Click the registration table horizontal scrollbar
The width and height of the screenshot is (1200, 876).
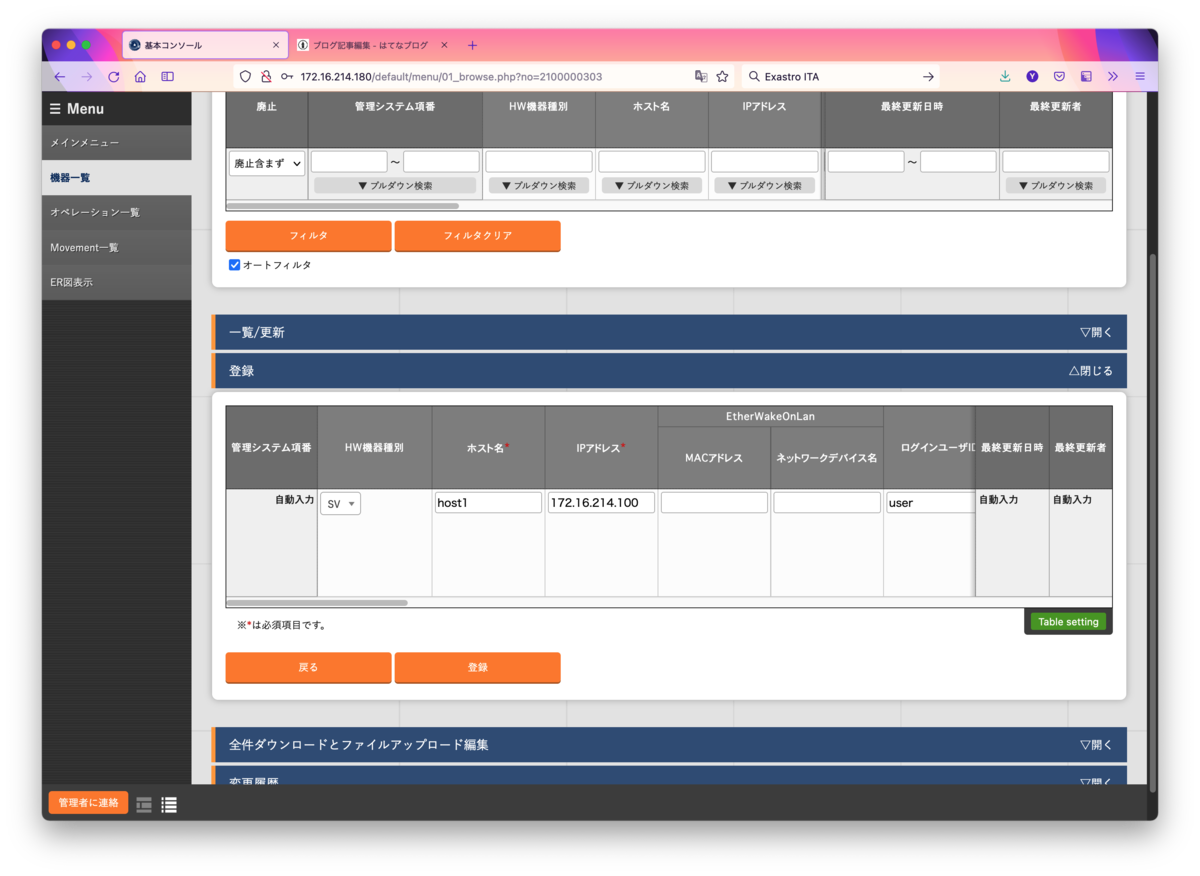click(318, 603)
